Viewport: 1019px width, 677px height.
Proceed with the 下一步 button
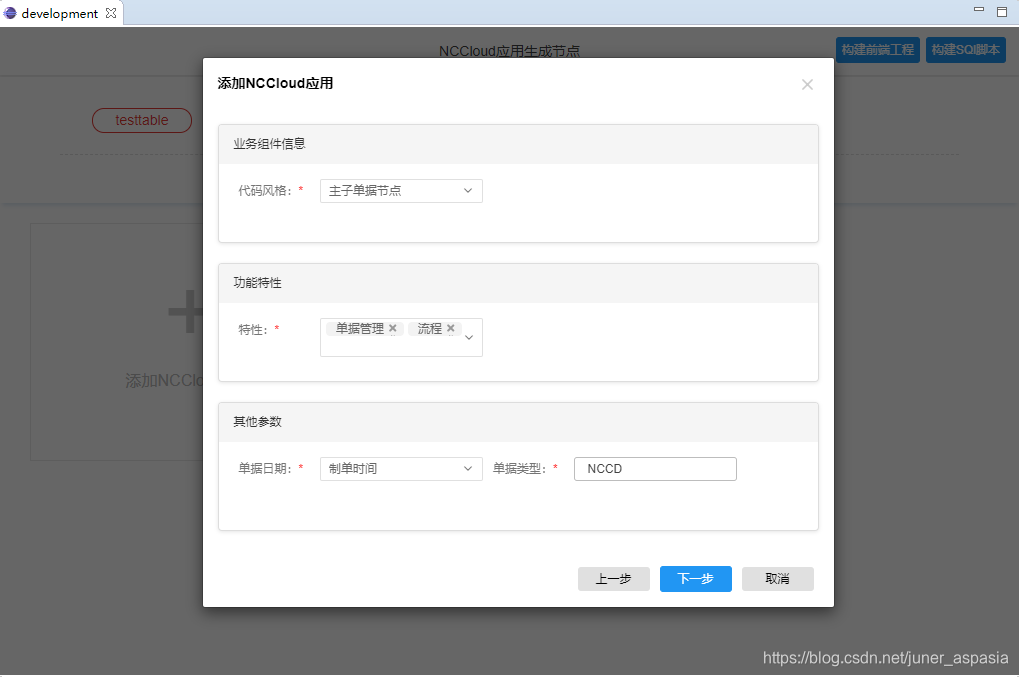coord(695,579)
